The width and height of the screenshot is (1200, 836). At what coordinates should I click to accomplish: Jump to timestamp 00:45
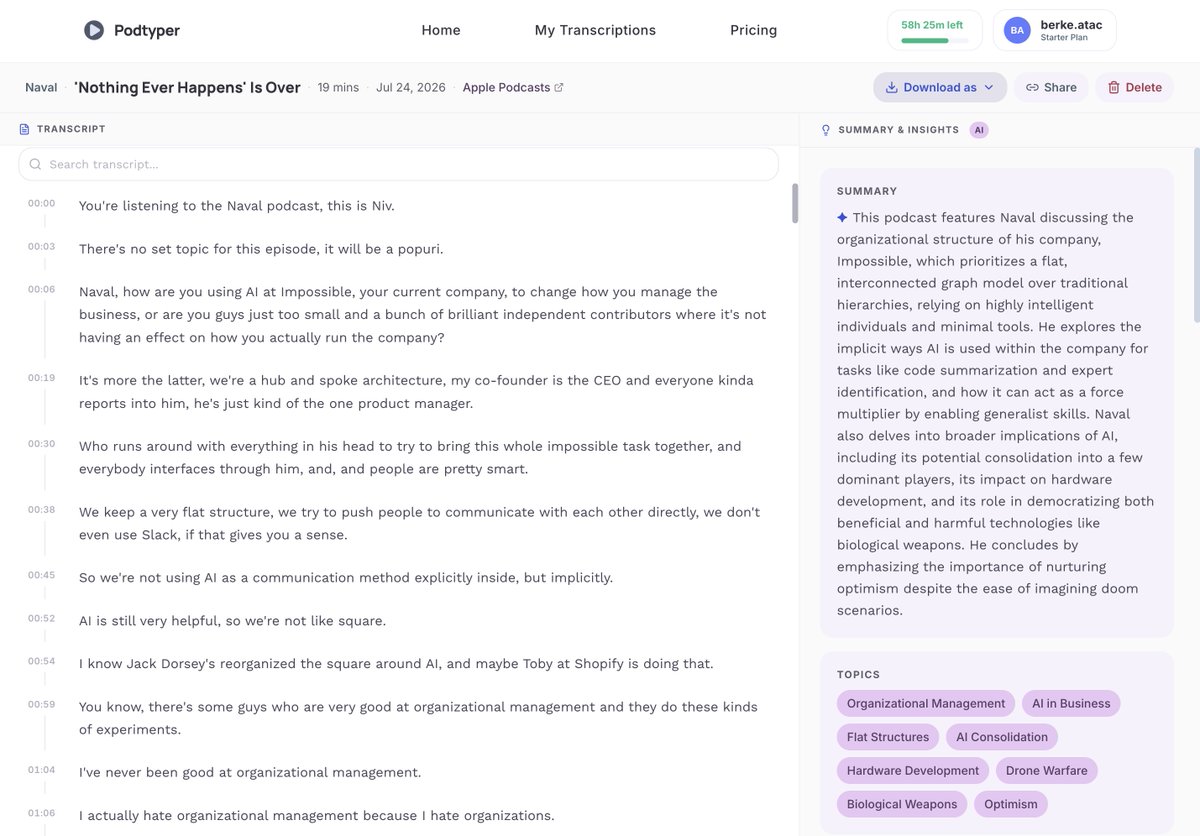41,576
